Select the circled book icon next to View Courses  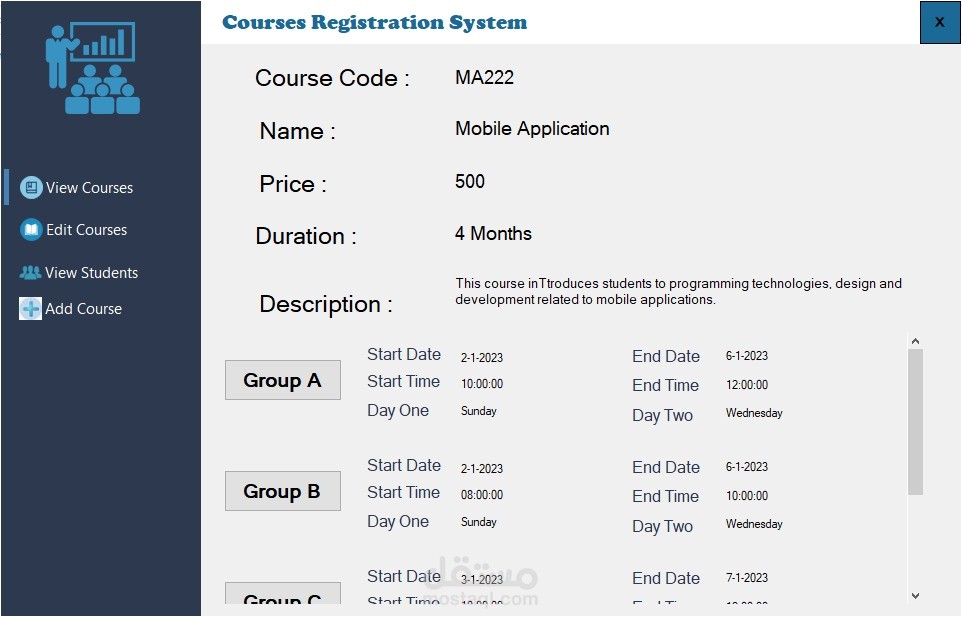pos(31,187)
